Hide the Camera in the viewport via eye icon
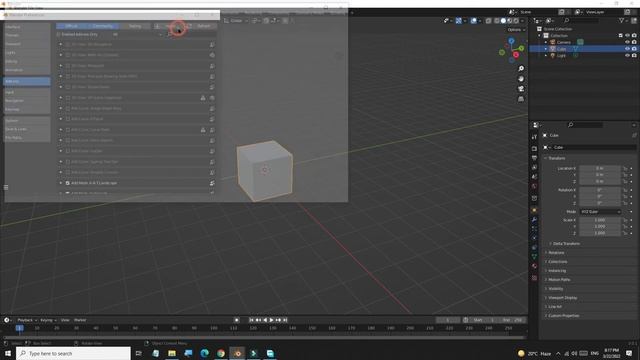Viewport: 640px width, 360px height. coord(627,42)
